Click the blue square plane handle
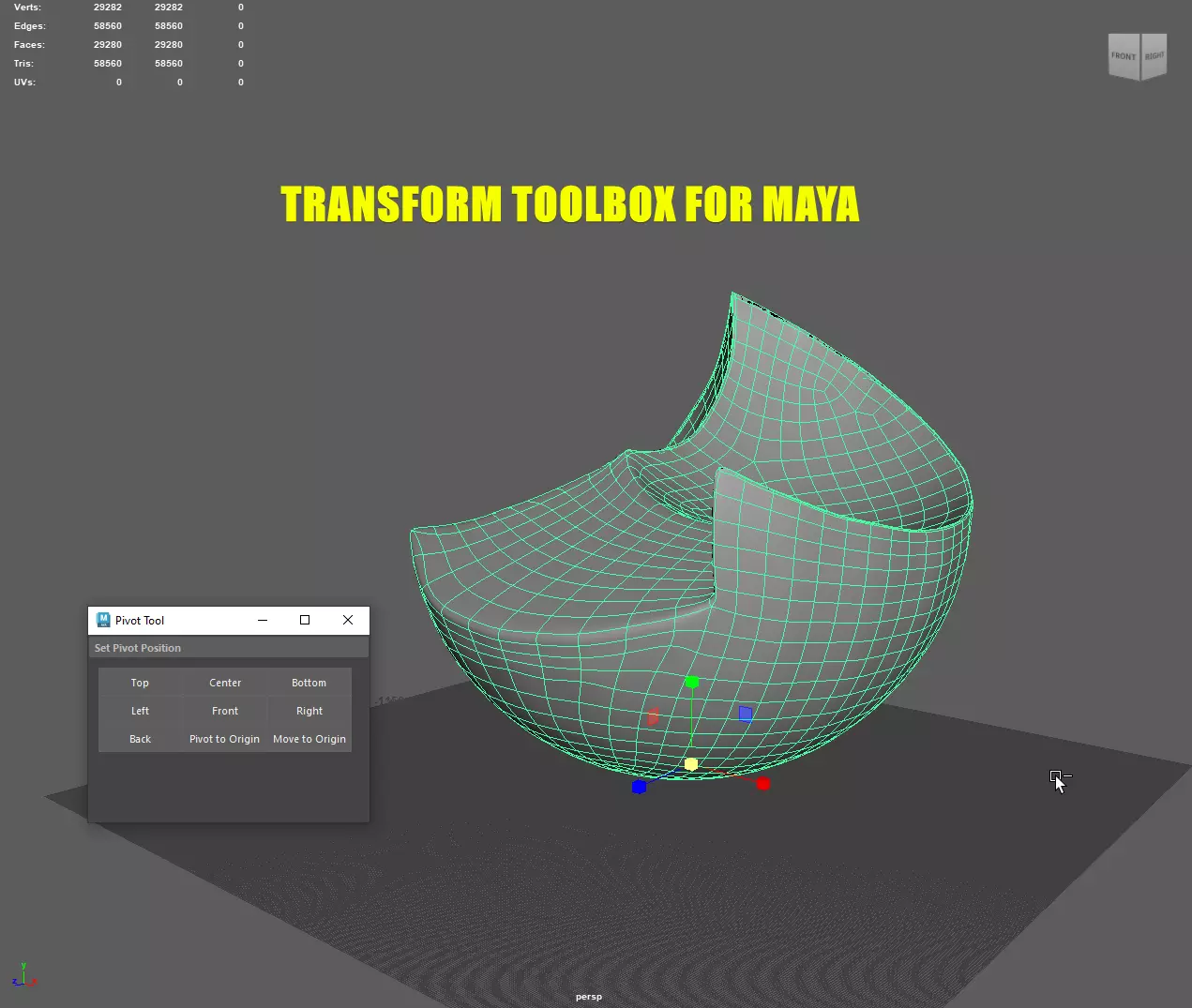Image resolution: width=1192 pixels, height=1008 pixels. (x=746, y=714)
